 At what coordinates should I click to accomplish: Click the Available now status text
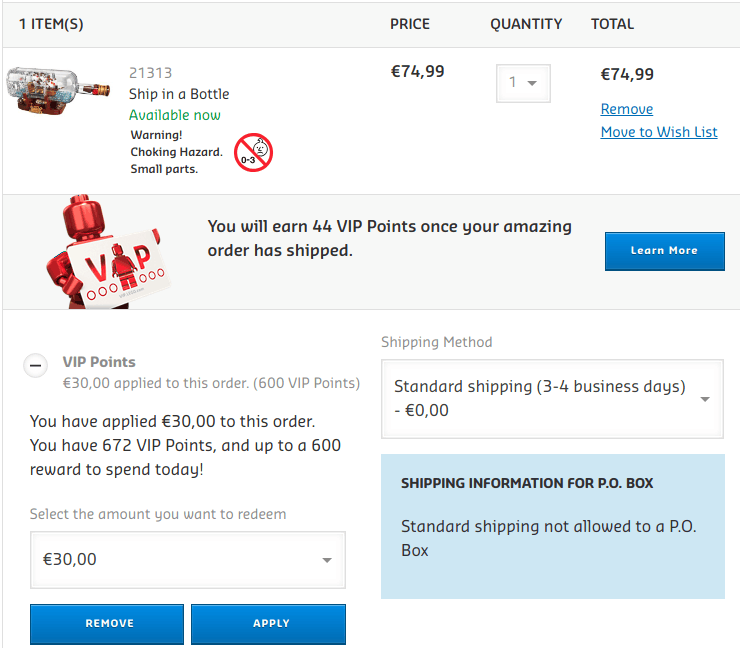tap(175, 115)
